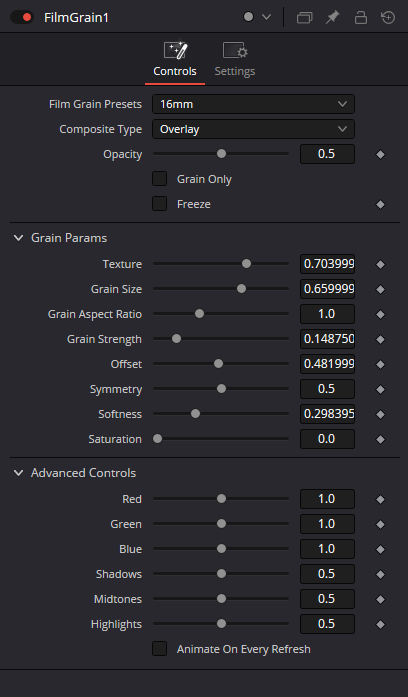Click the Symmetry value field

pyautogui.click(x=327, y=389)
